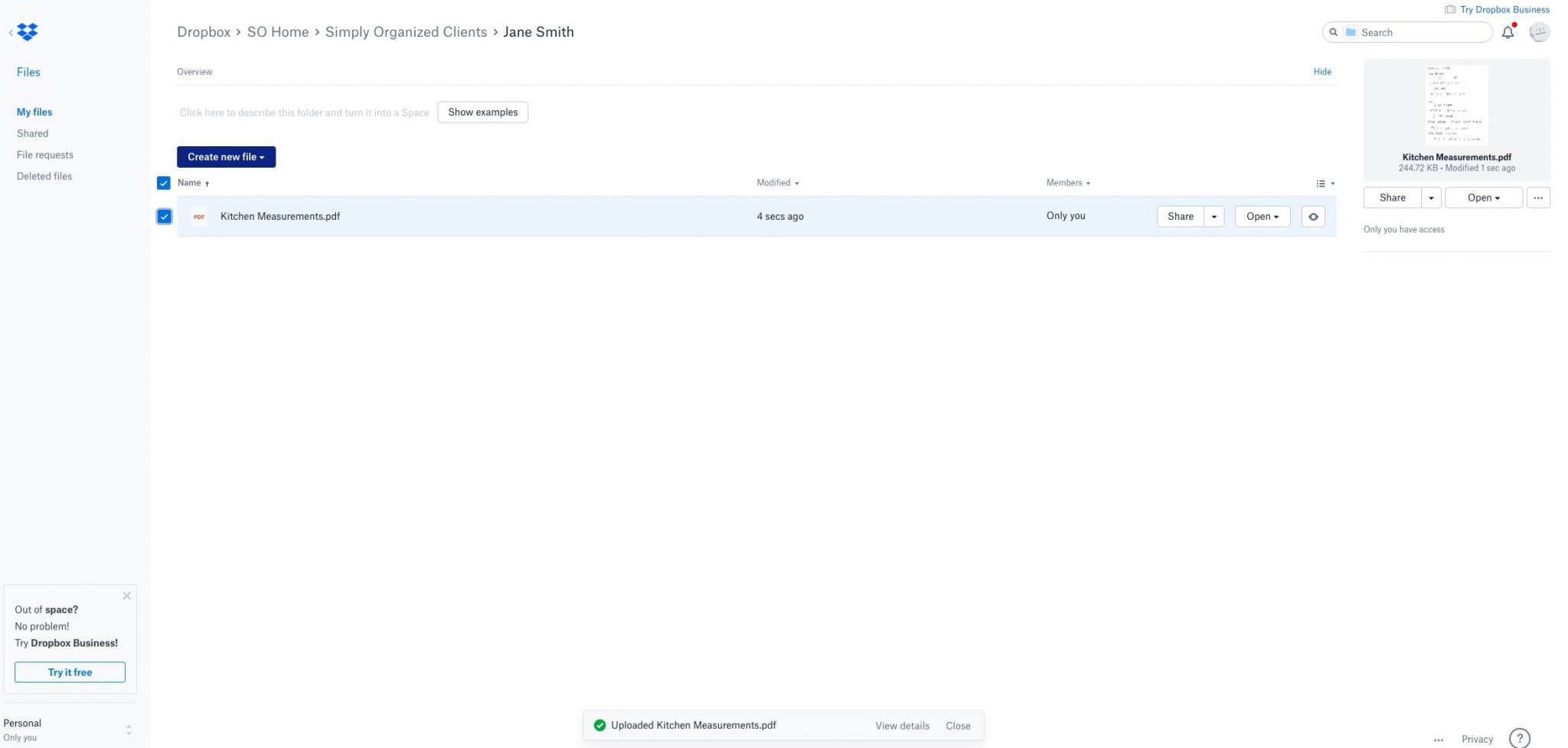
Task: Toggle the select-all checkbox in the header
Action: (x=164, y=182)
